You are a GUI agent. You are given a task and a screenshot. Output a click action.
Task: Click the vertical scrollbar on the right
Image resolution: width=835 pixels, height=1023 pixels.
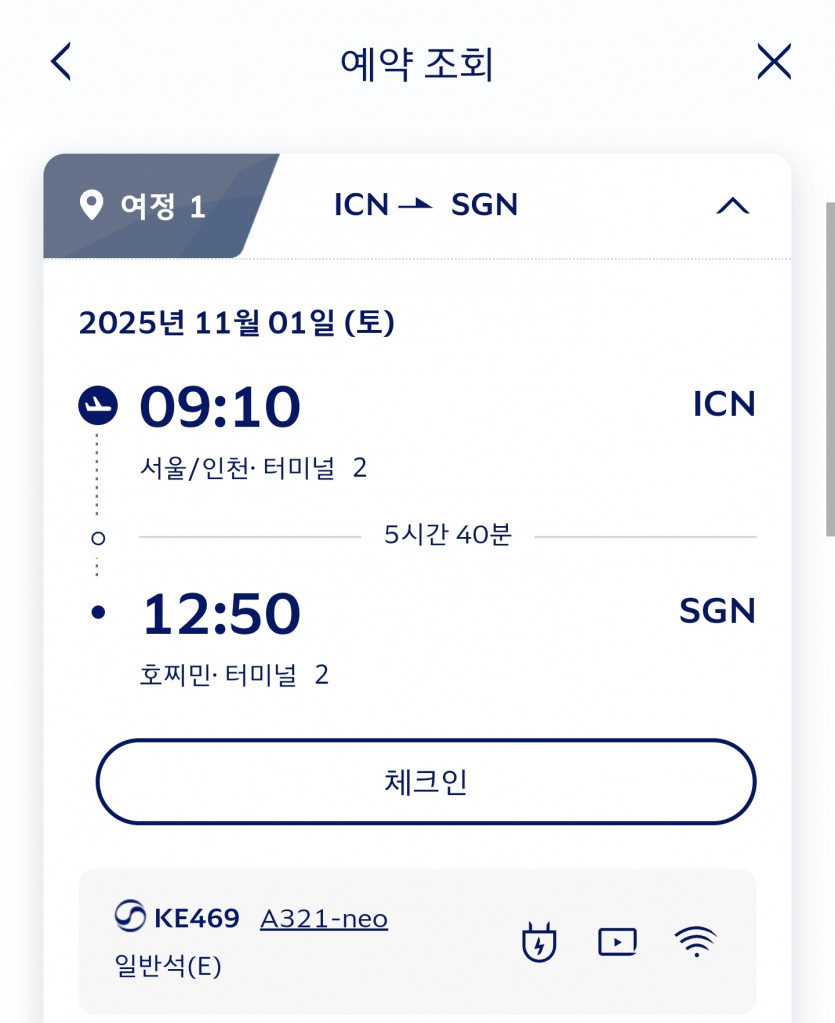(829, 368)
